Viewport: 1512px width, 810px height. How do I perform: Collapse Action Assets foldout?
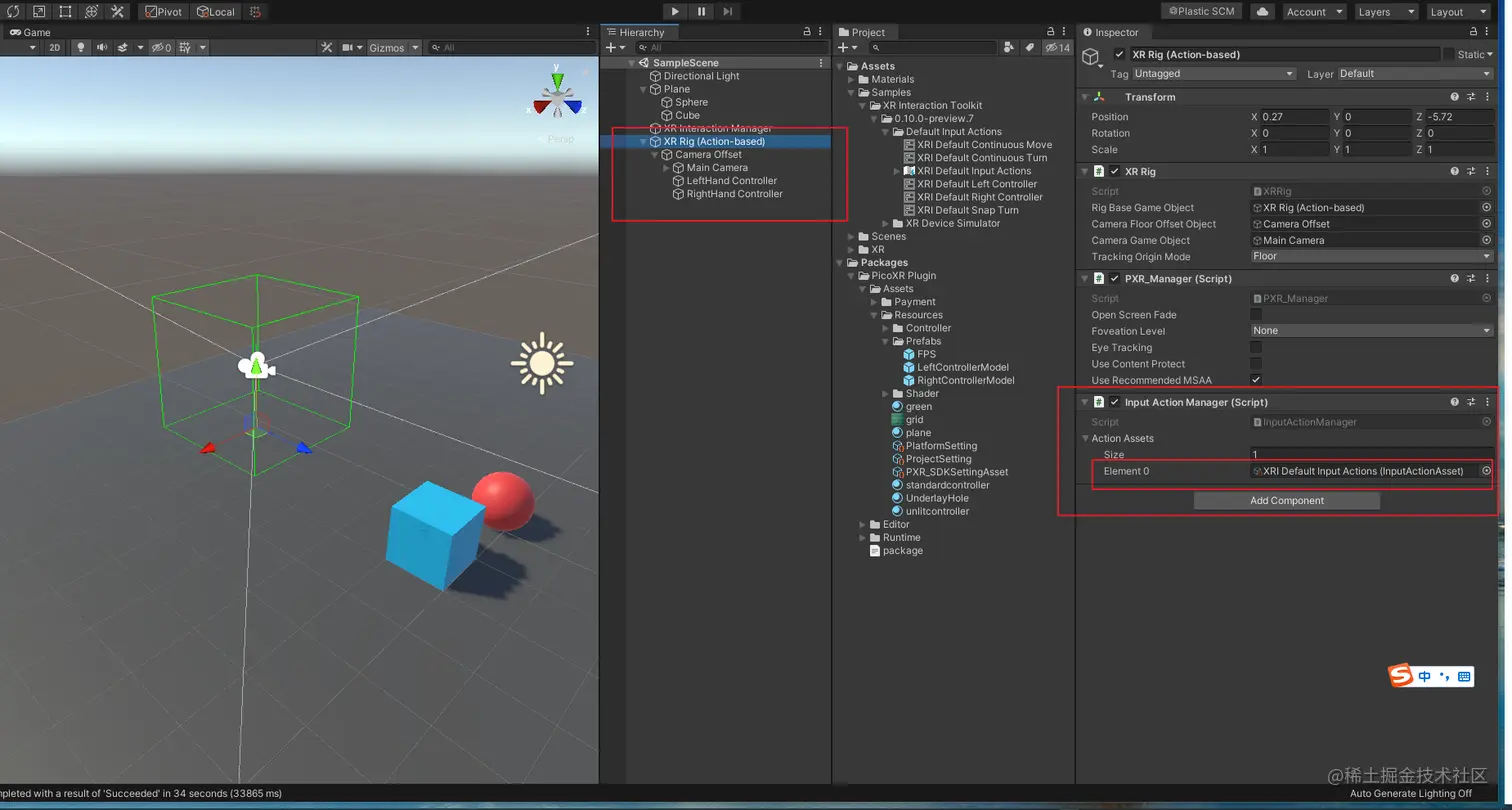(x=1085, y=438)
